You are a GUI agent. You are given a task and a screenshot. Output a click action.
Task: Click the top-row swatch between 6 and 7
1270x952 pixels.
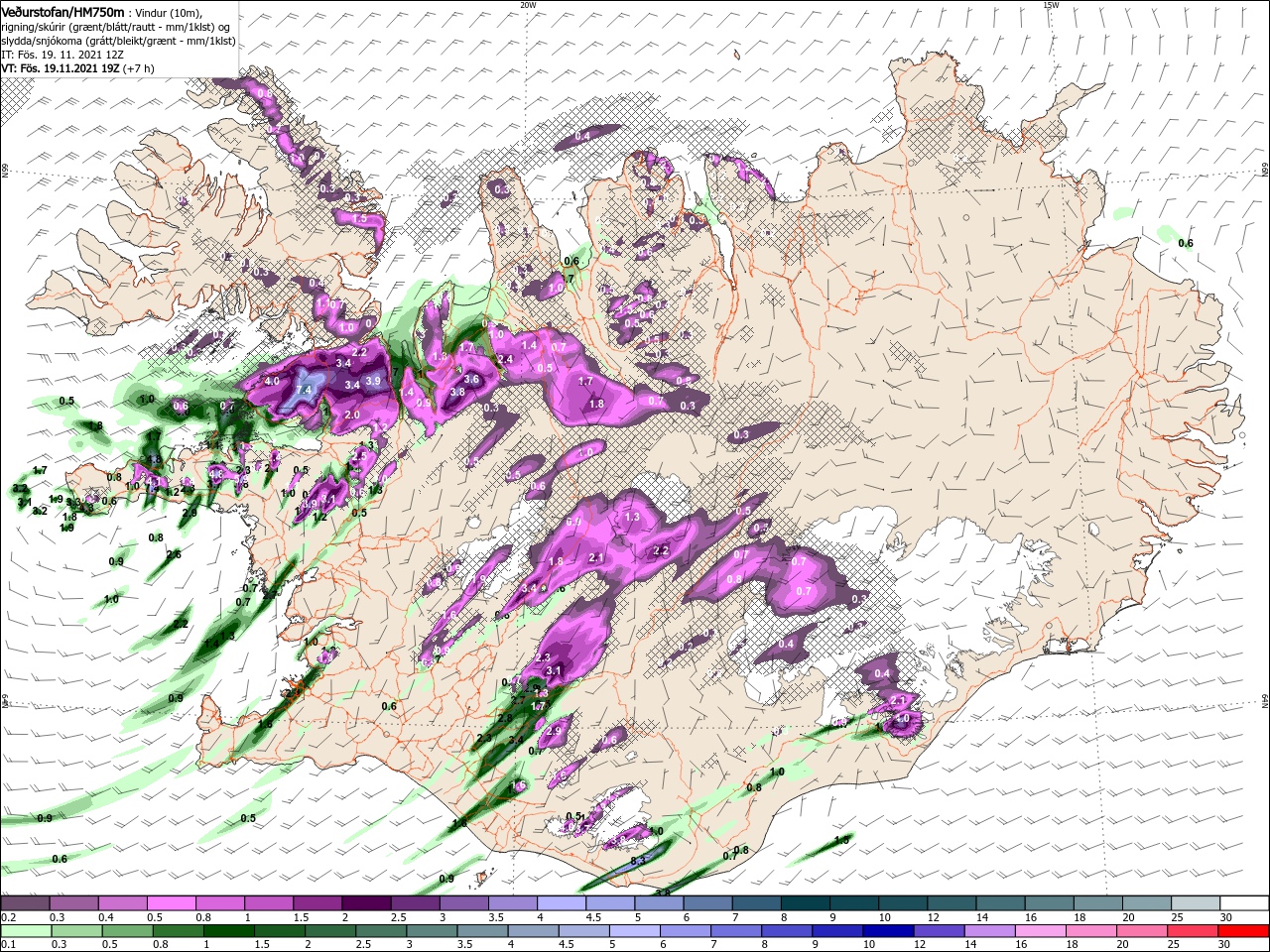click(707, 903)
